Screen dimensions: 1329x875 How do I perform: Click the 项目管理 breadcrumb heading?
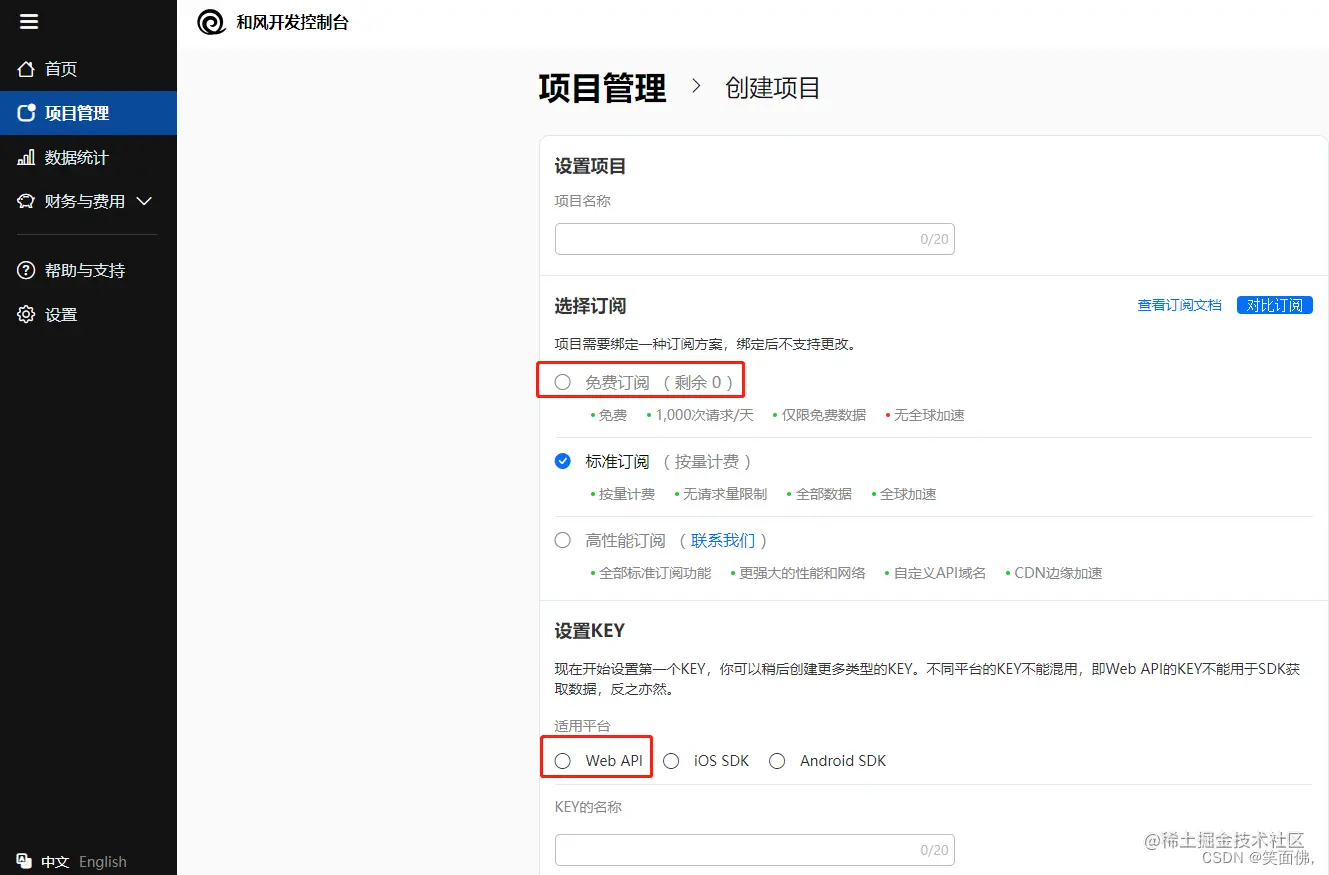point(602,88)
